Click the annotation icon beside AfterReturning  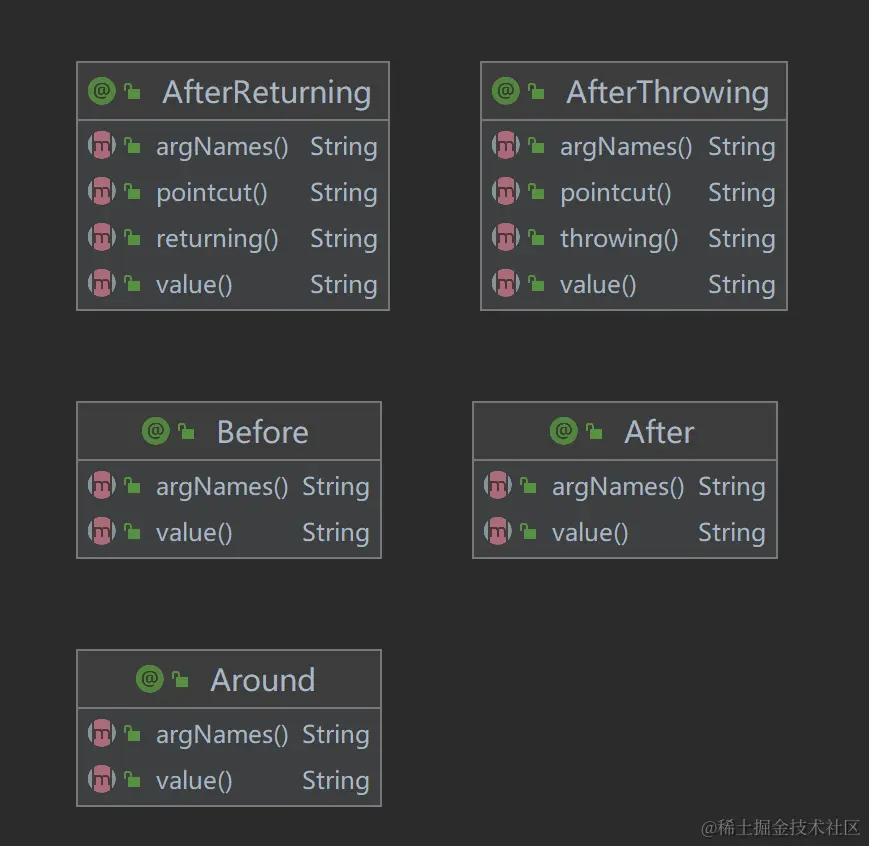coord(101,92)
